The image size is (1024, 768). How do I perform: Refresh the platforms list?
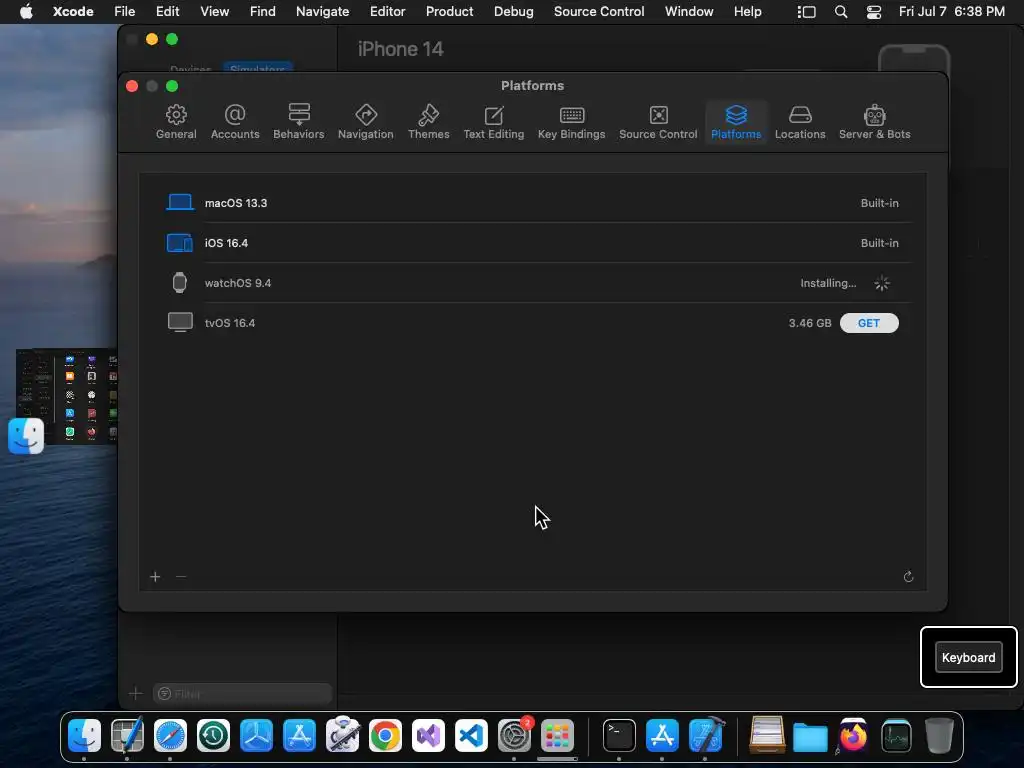pyautogui.click(x=908, y=577)
